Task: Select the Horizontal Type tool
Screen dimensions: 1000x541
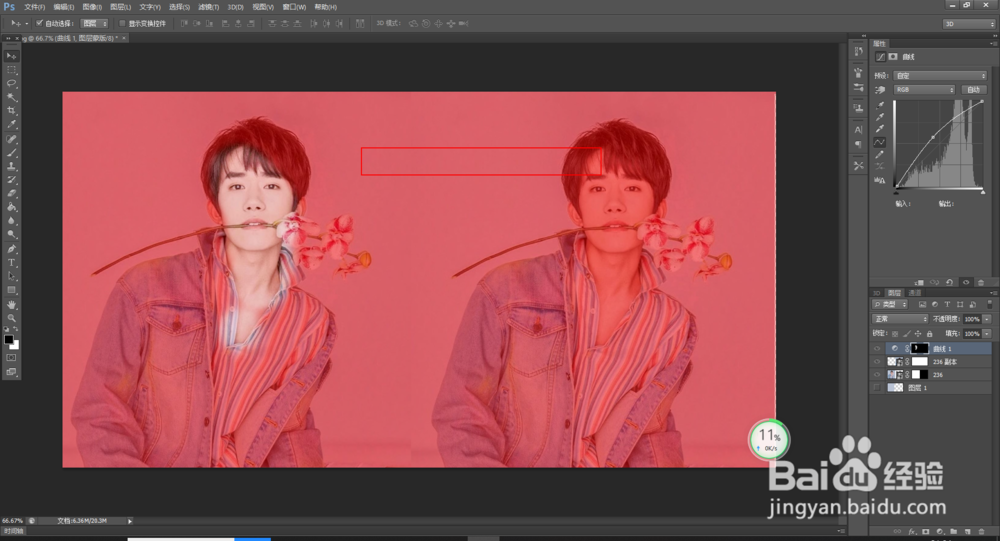Action: tap(11, 263)
